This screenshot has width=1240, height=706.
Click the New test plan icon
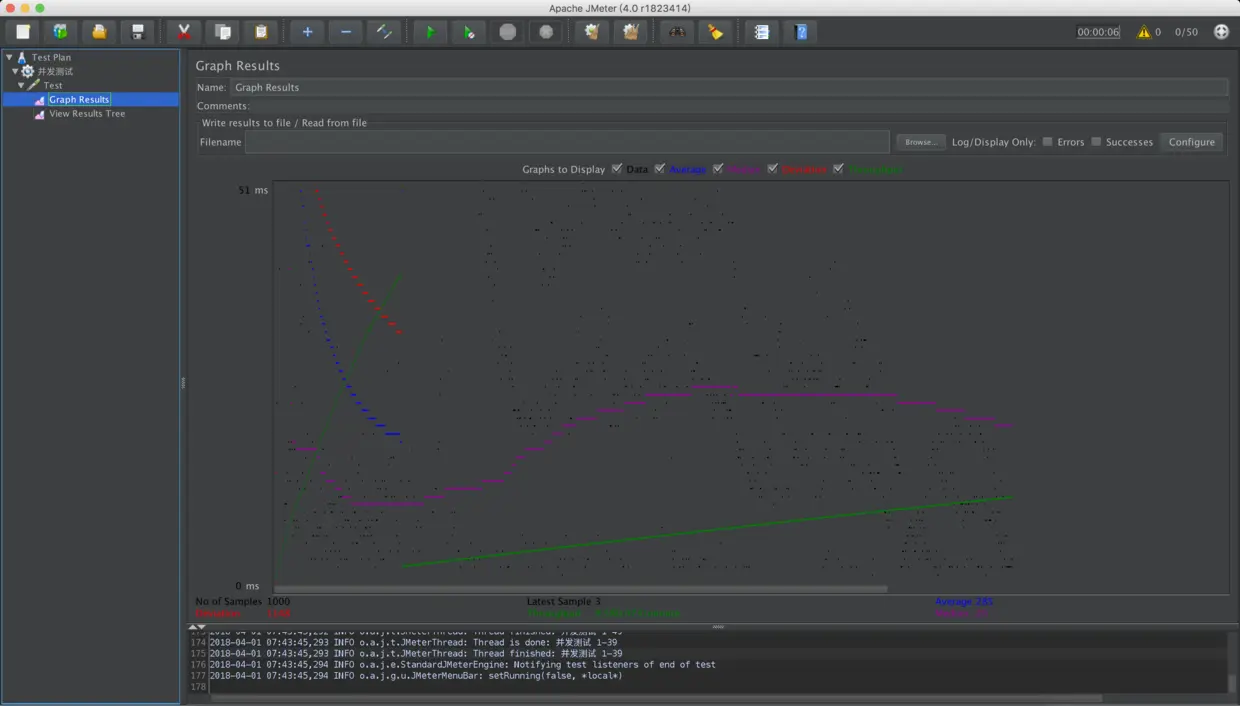[x=23, y=32]
